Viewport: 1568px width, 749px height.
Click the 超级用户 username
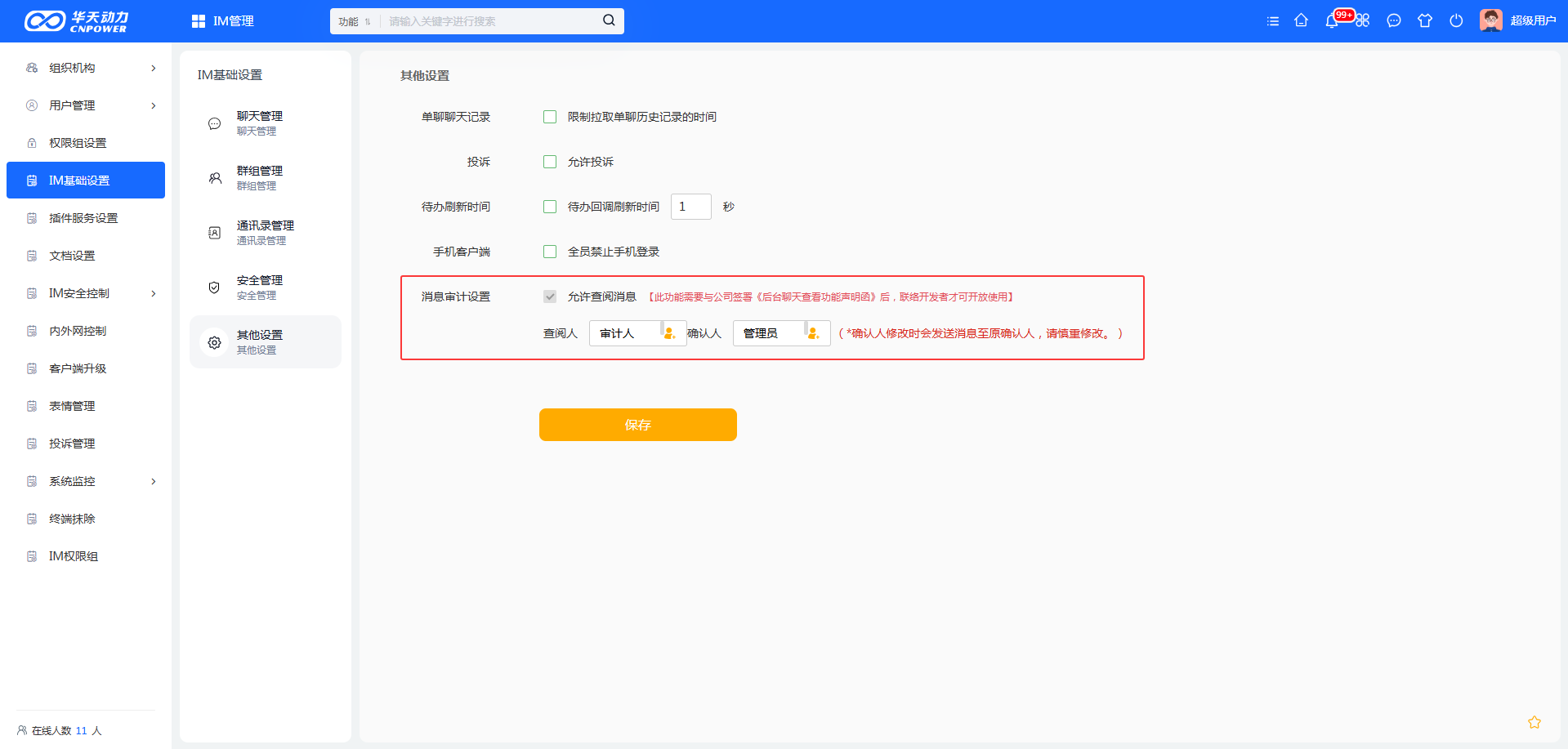click(x=1533, y=20)
